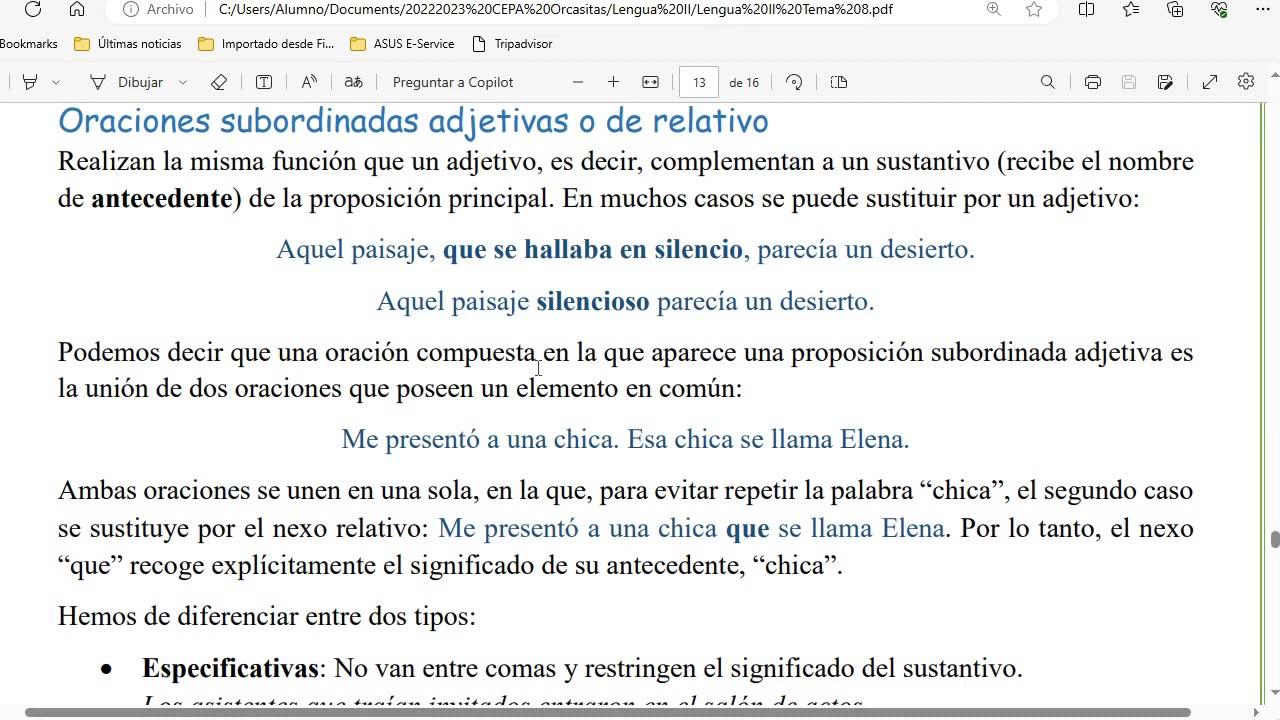Click the page number field
1280x720 pixels.
click(x=699, y=82)
